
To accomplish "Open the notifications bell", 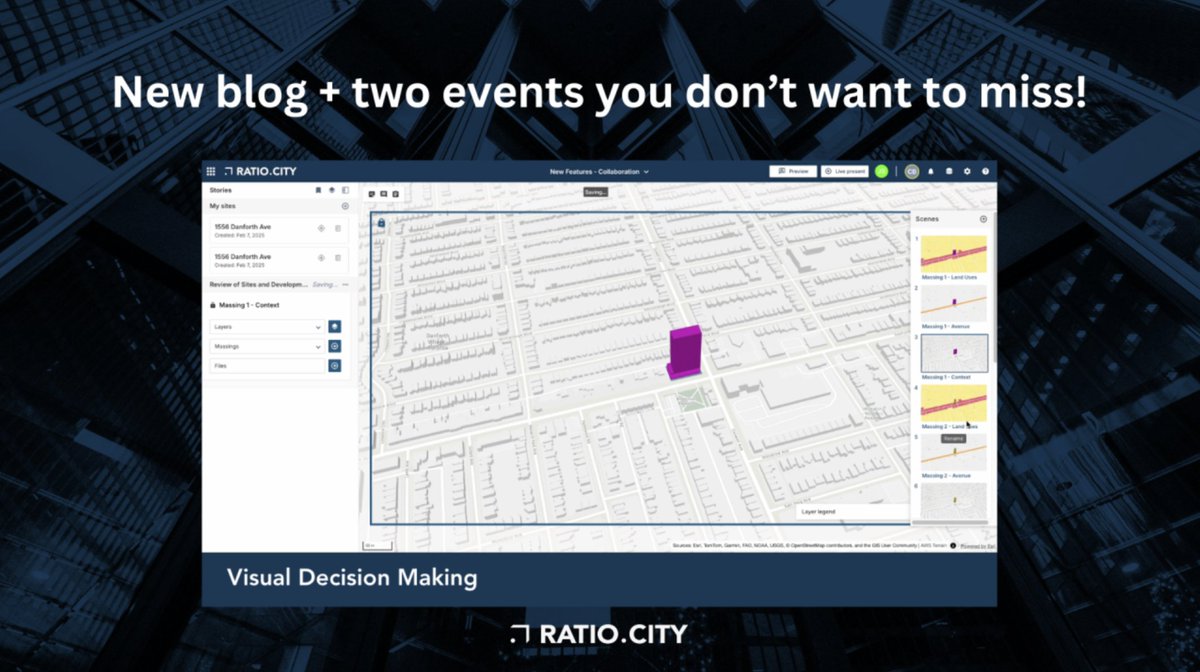I will [x=931, y=171].
